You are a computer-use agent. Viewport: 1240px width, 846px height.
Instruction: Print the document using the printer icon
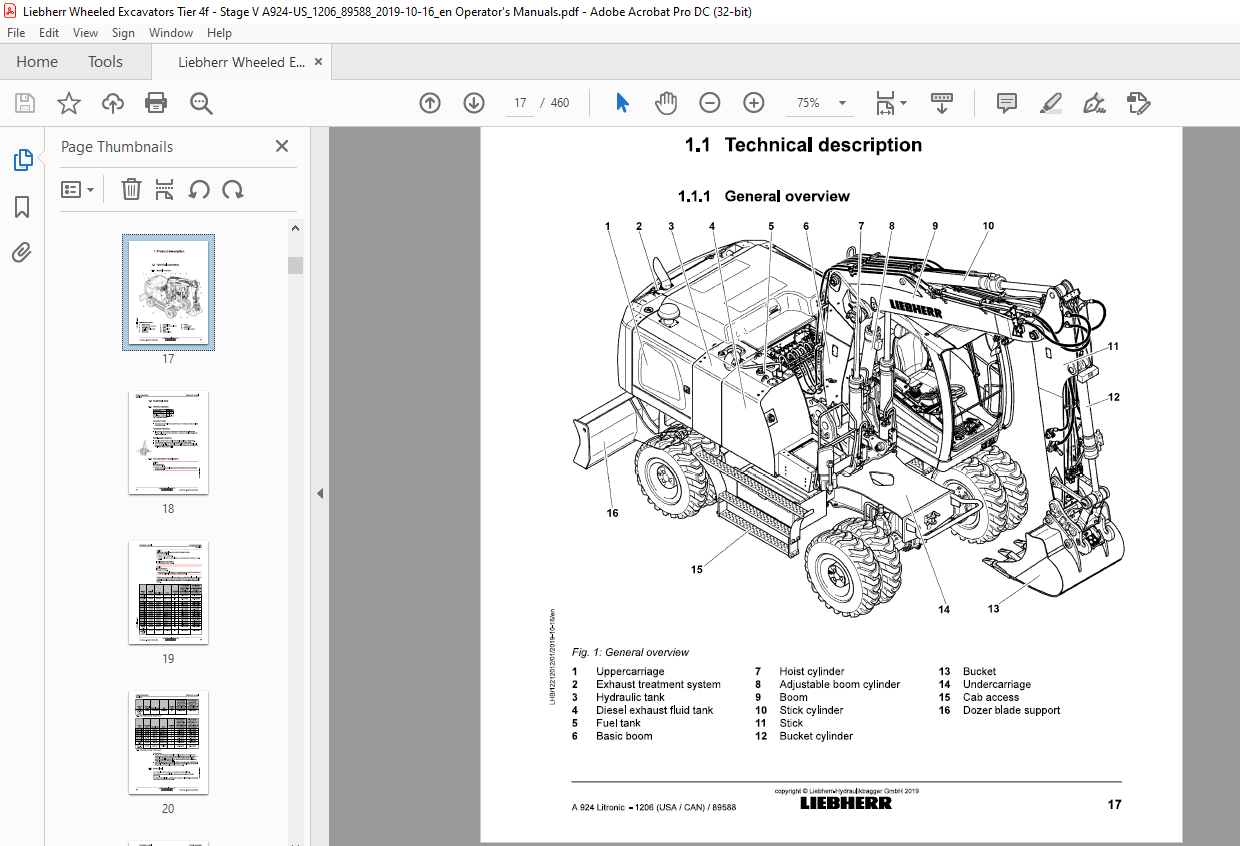(156, 103)
